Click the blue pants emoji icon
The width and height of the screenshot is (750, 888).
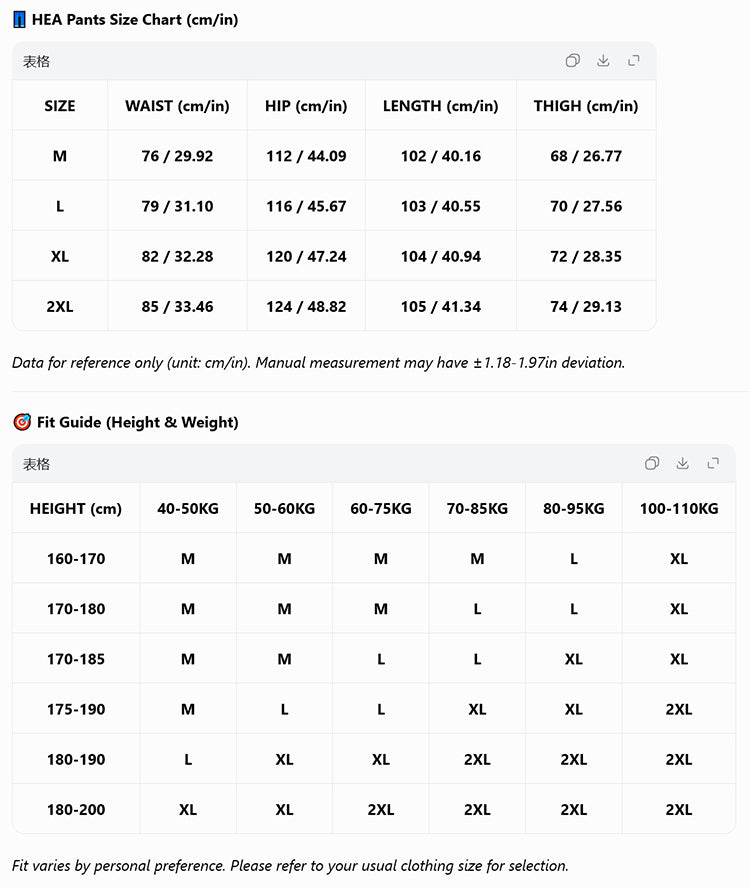[19, 19]
